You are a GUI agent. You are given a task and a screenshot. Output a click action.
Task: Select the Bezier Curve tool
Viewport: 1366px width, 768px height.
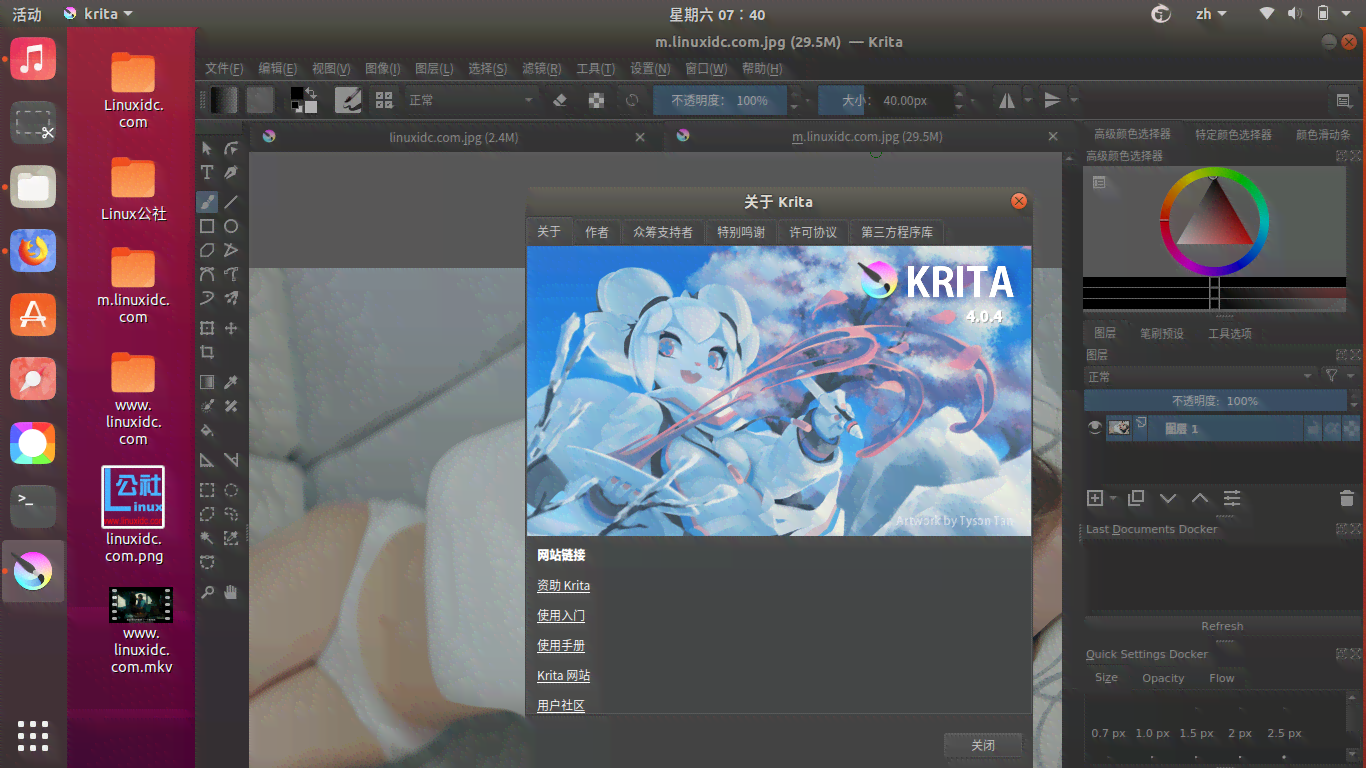[207, 274]
